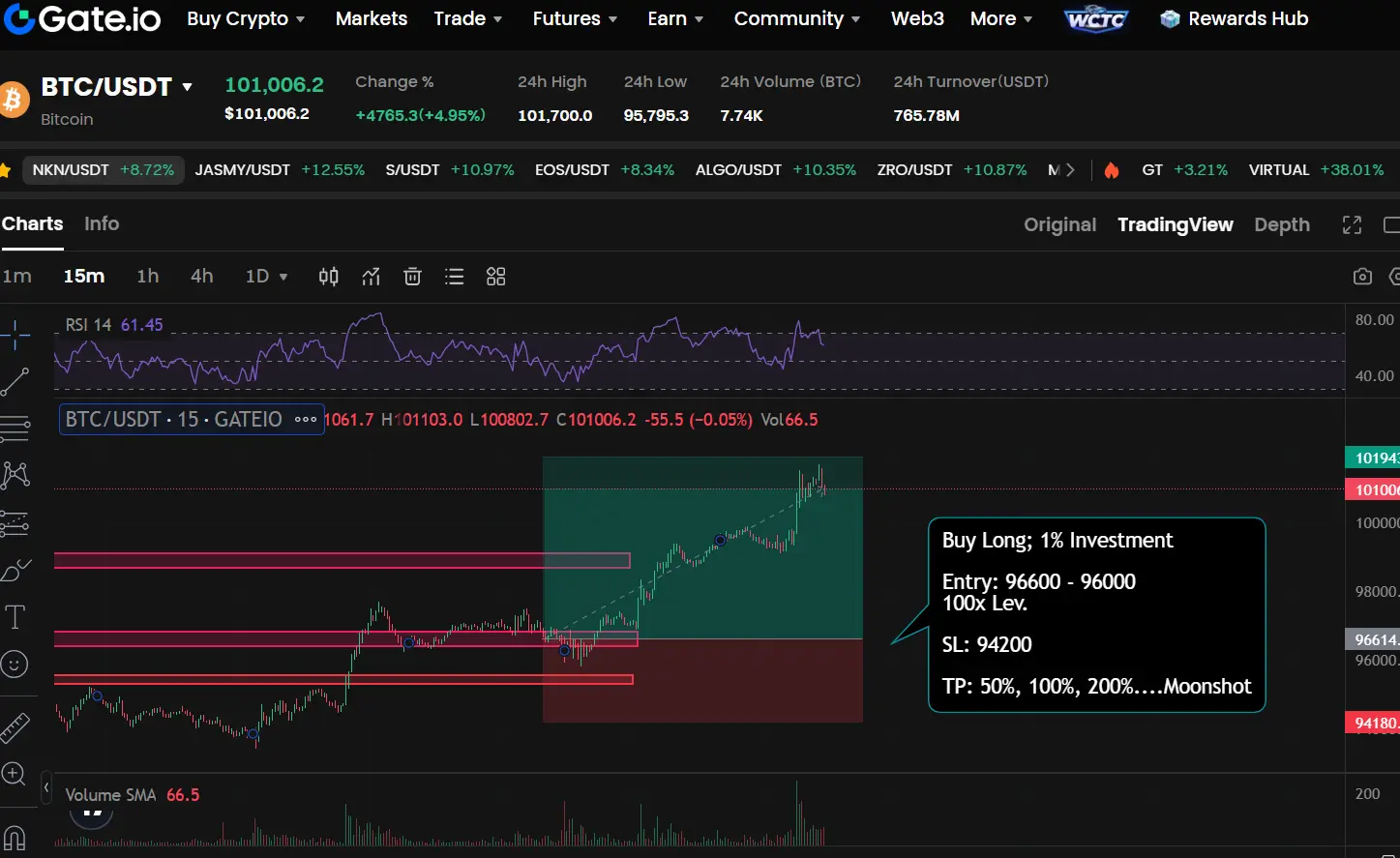
Task: Open EOS/USDT ticker pair
Action: click(x=605, y=170)
